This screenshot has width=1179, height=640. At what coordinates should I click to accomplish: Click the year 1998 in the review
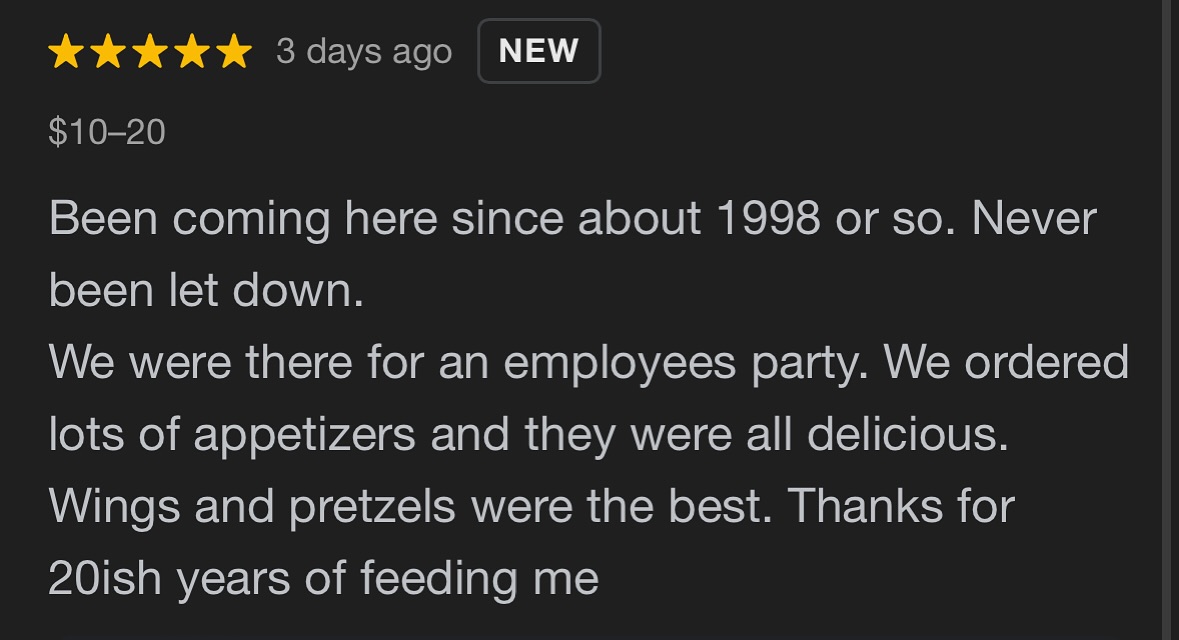768,218
